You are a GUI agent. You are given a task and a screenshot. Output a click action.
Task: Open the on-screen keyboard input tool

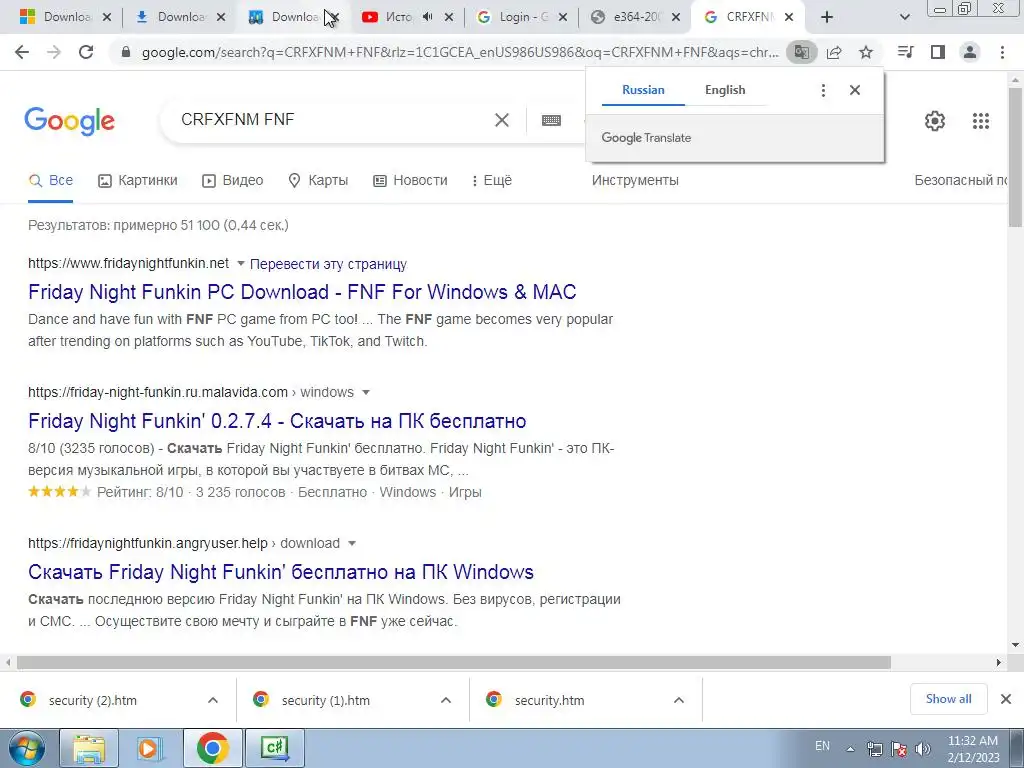(x=551, y=120)
